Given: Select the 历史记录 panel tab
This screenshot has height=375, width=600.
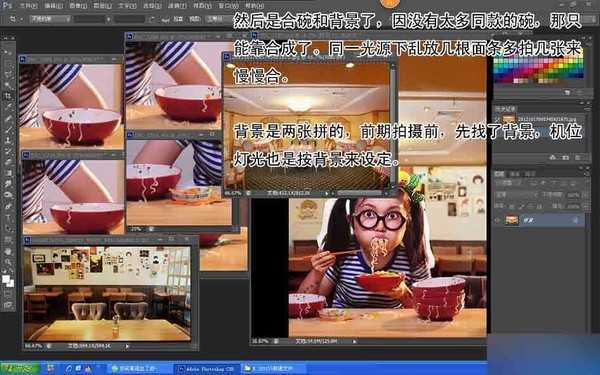Looking at the screenshot, I should [x=505, y=109].
